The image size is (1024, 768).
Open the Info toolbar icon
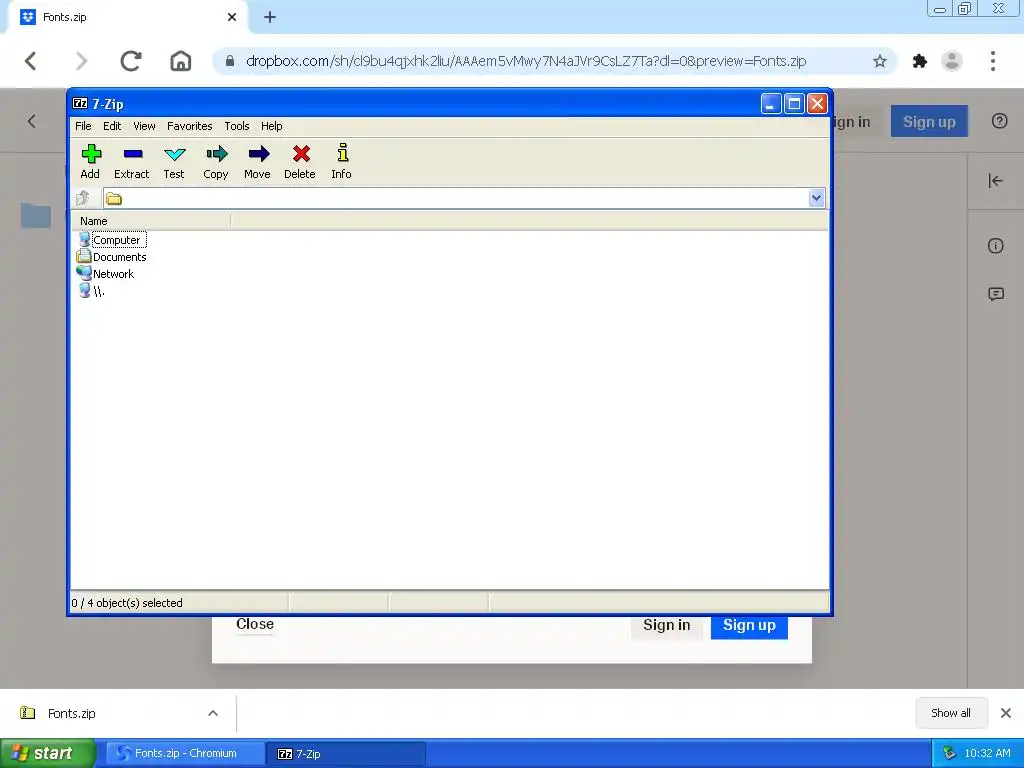[x=342, y=161]
